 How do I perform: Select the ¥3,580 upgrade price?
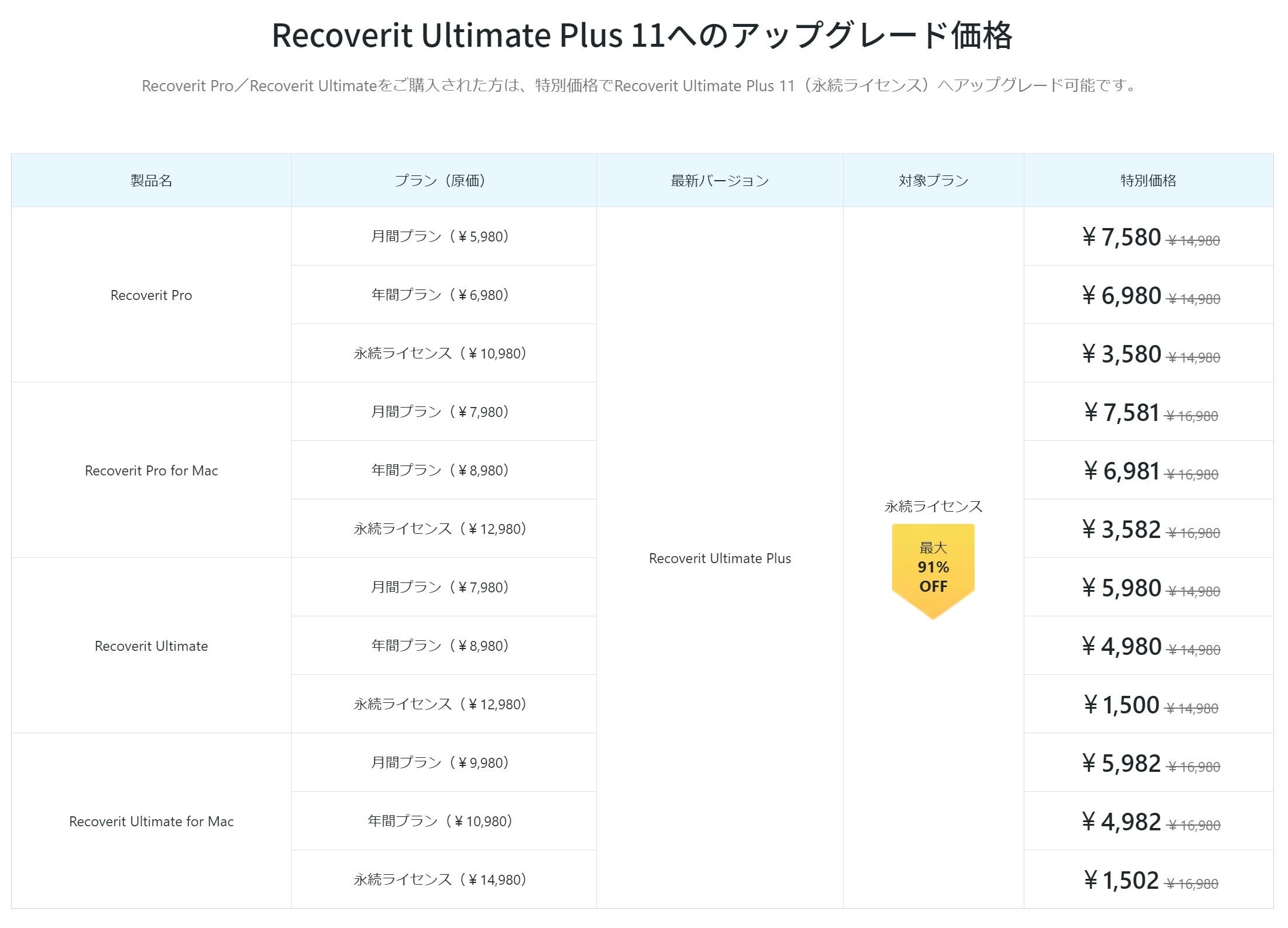[x=1121, y=354]
